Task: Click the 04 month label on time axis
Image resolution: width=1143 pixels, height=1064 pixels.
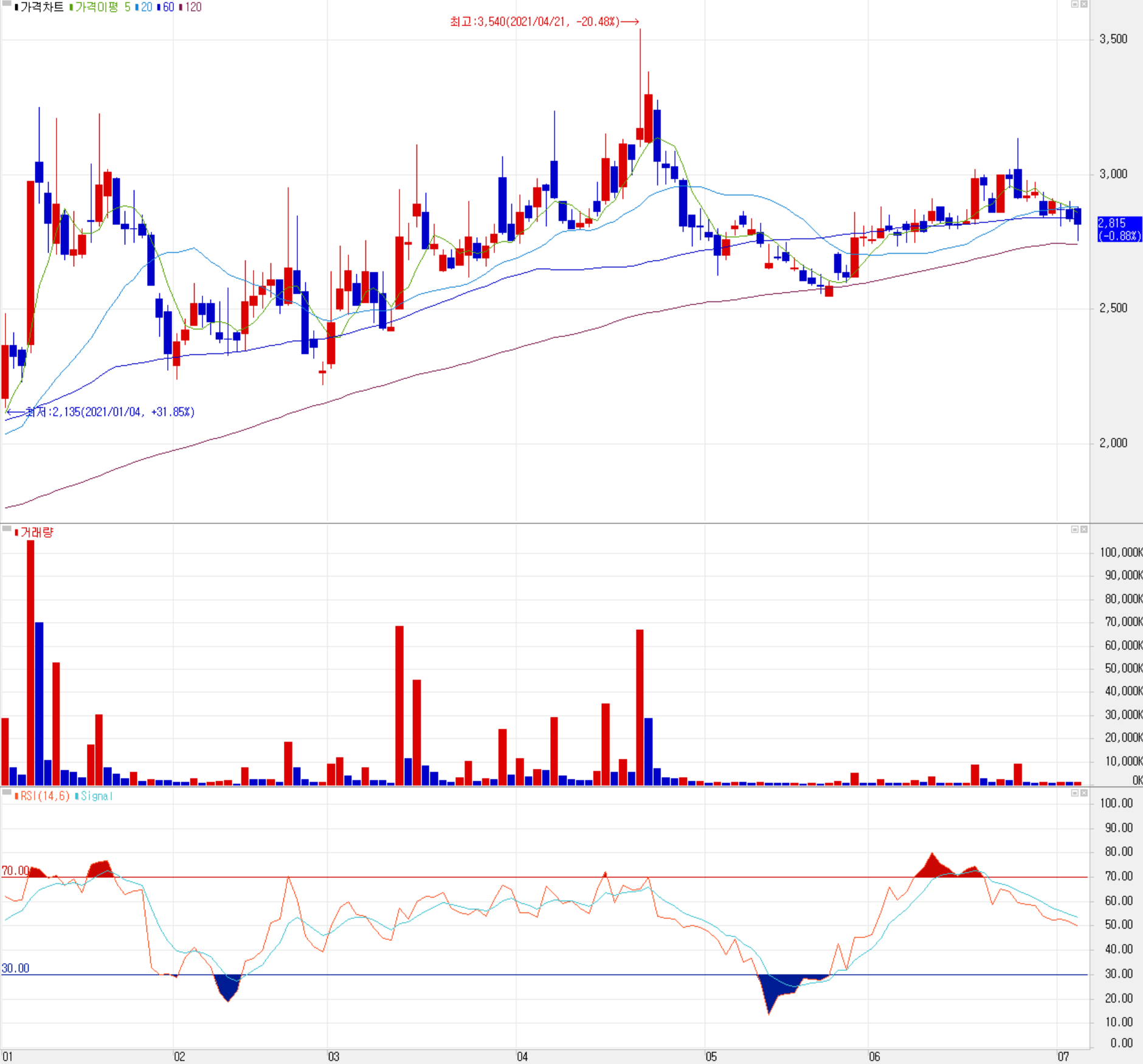Action: 522,1057
